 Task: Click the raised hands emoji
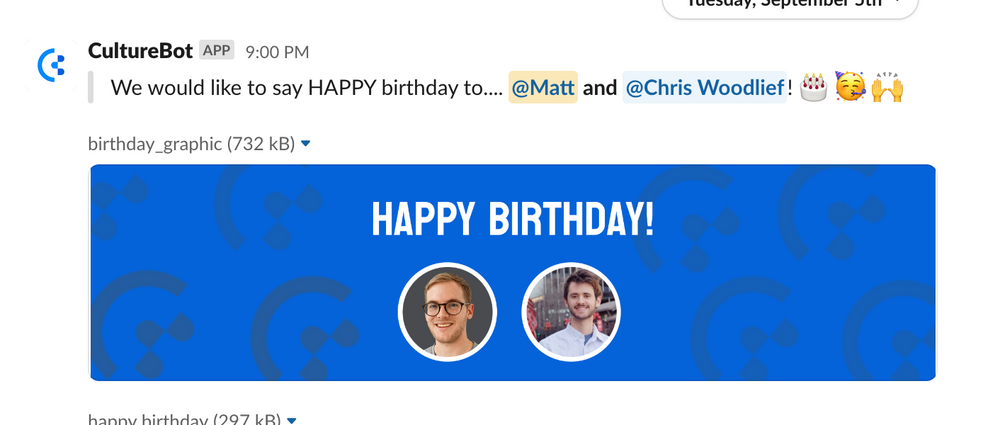pyautogui.click(x=887, y=87)
